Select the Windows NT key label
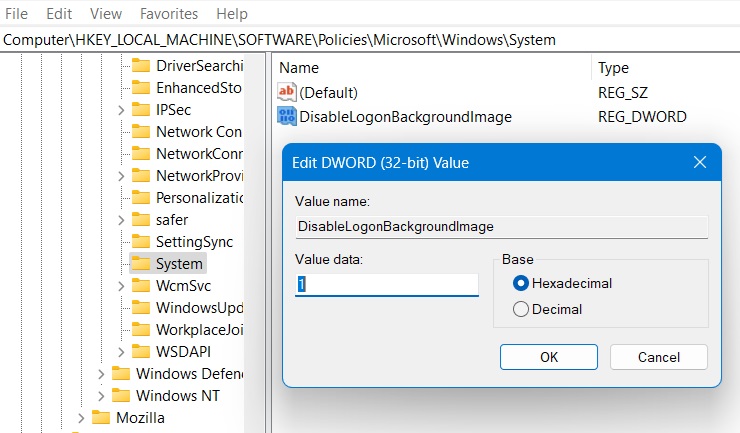Screen dimensions: 740x433 click(x=178, y=396)
